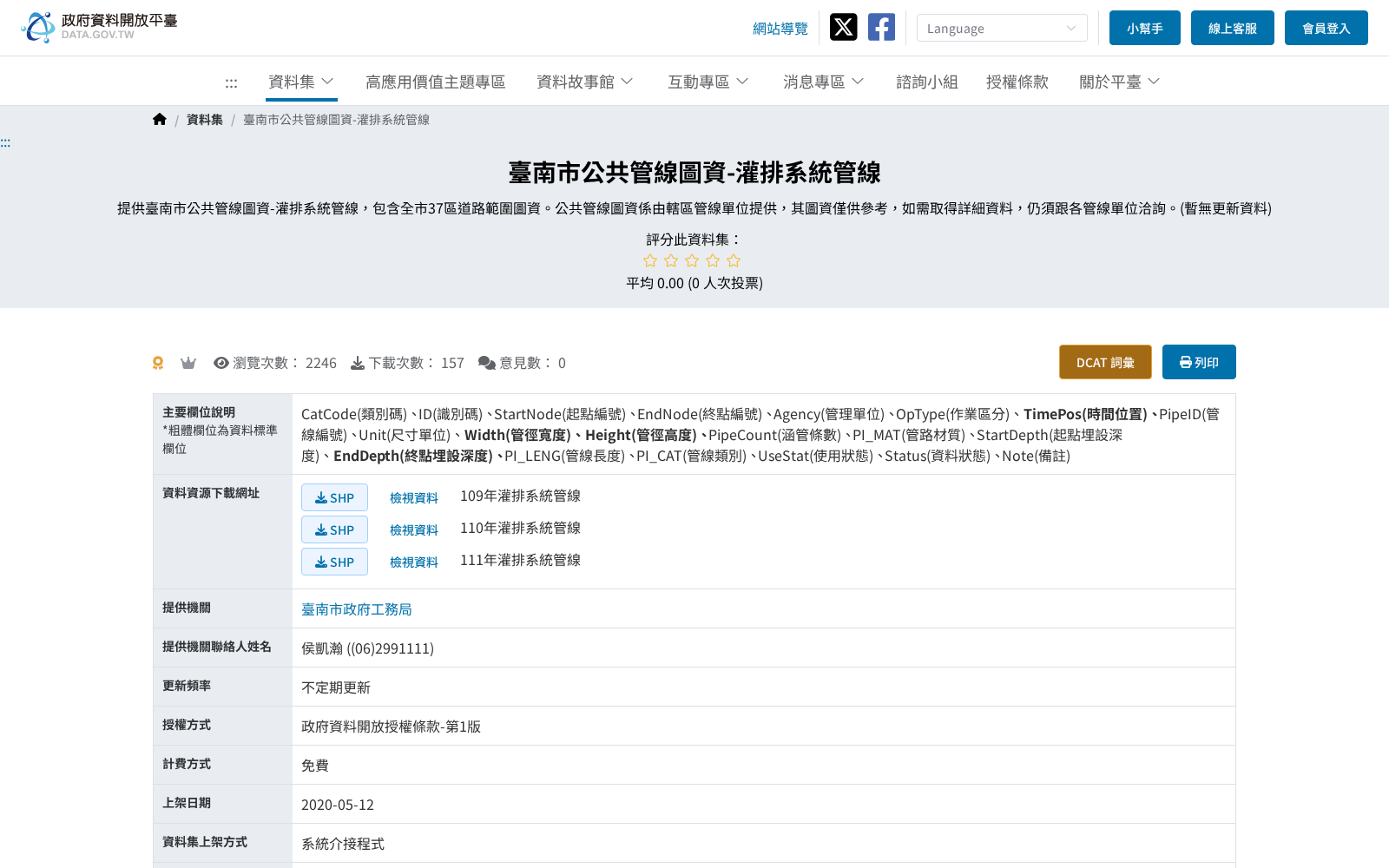Rate dataset with the fifth star
The height and width of the screenshot is (868, 1389).
point(734,260)
